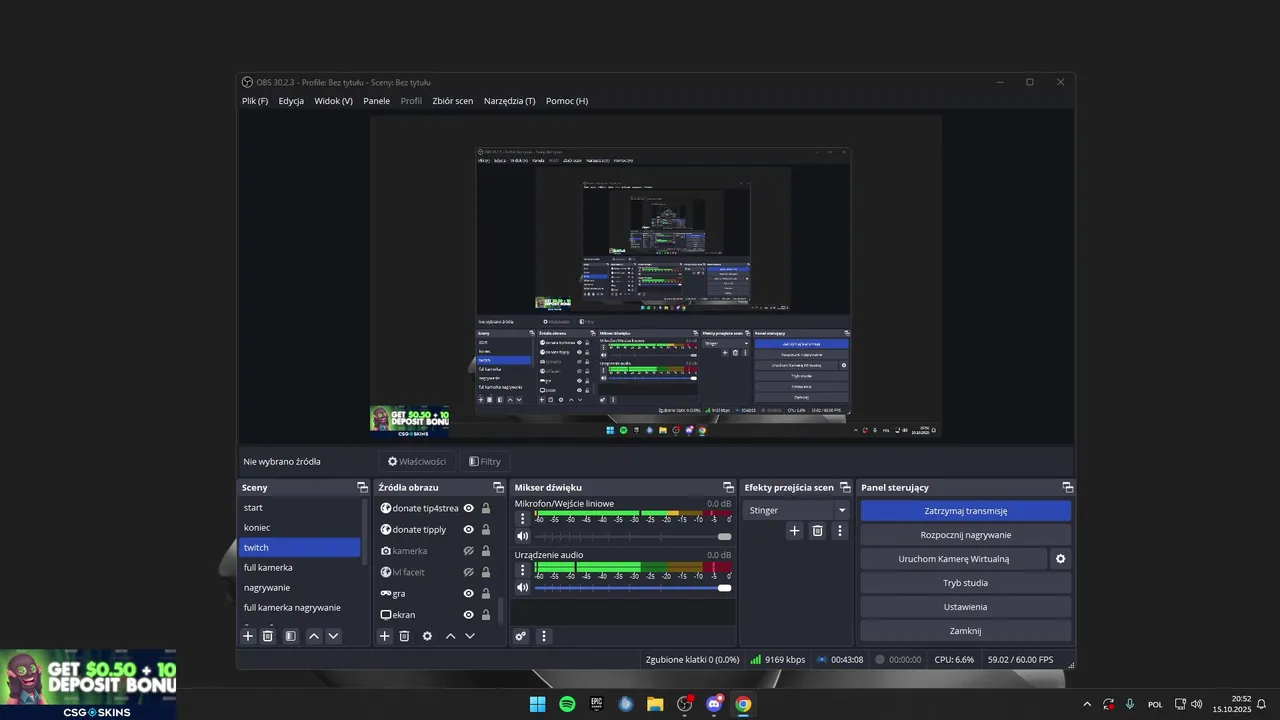The height and width of the screenshot is (720, 1280).
Task: Open scene filters in the Sceny toolbar
Action: pyautogui.click(x=290, y=636)
